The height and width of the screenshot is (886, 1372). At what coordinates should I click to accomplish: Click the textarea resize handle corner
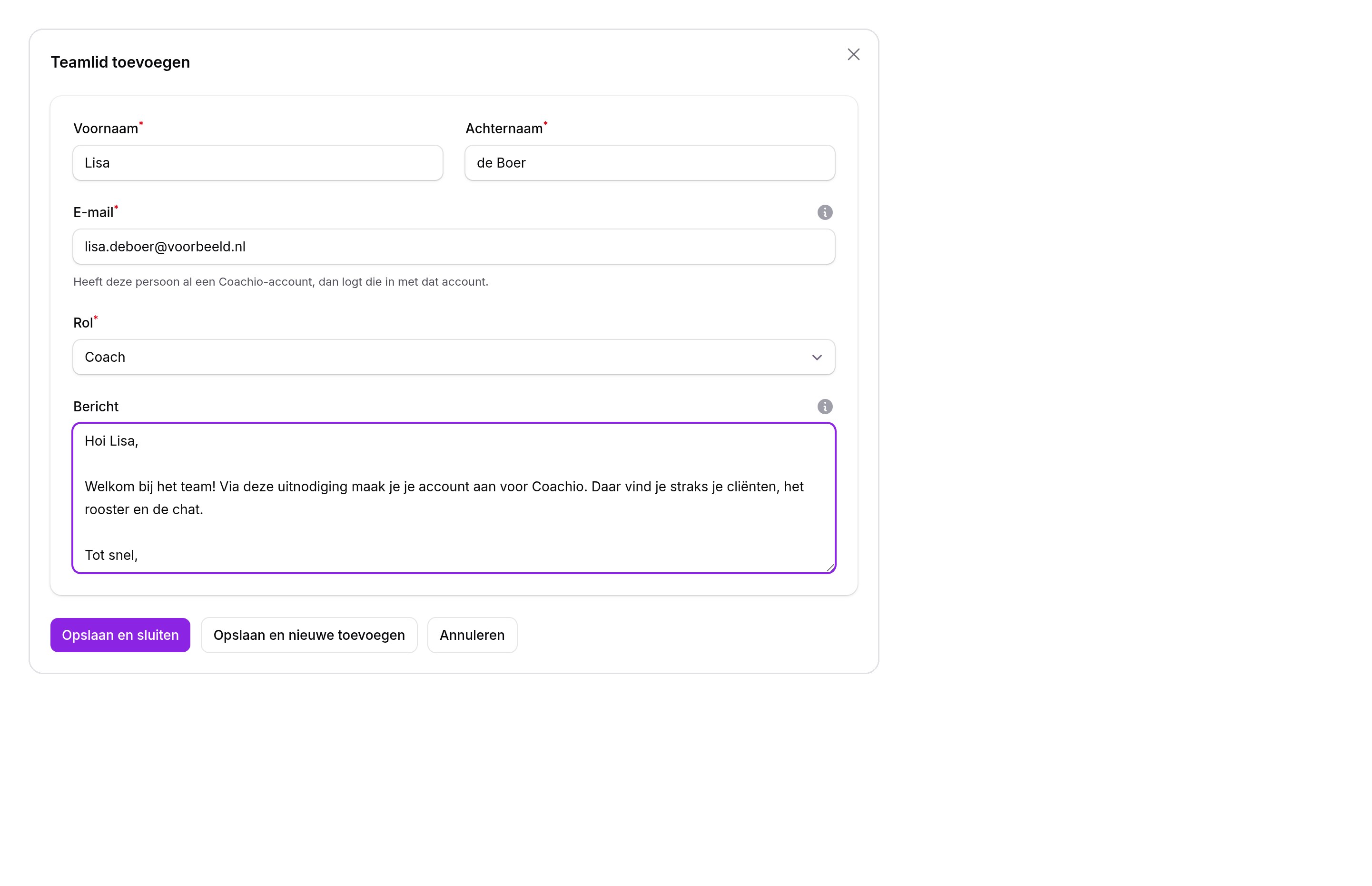[x=830, y=567]
